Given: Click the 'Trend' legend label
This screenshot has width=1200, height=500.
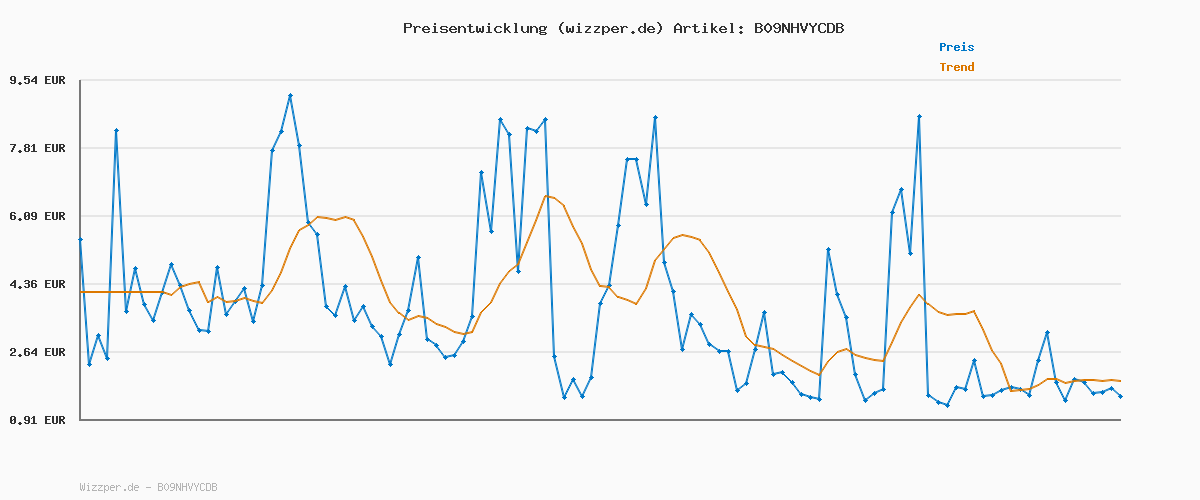Looking at the screenshot, I should click(x=956, y=67).
